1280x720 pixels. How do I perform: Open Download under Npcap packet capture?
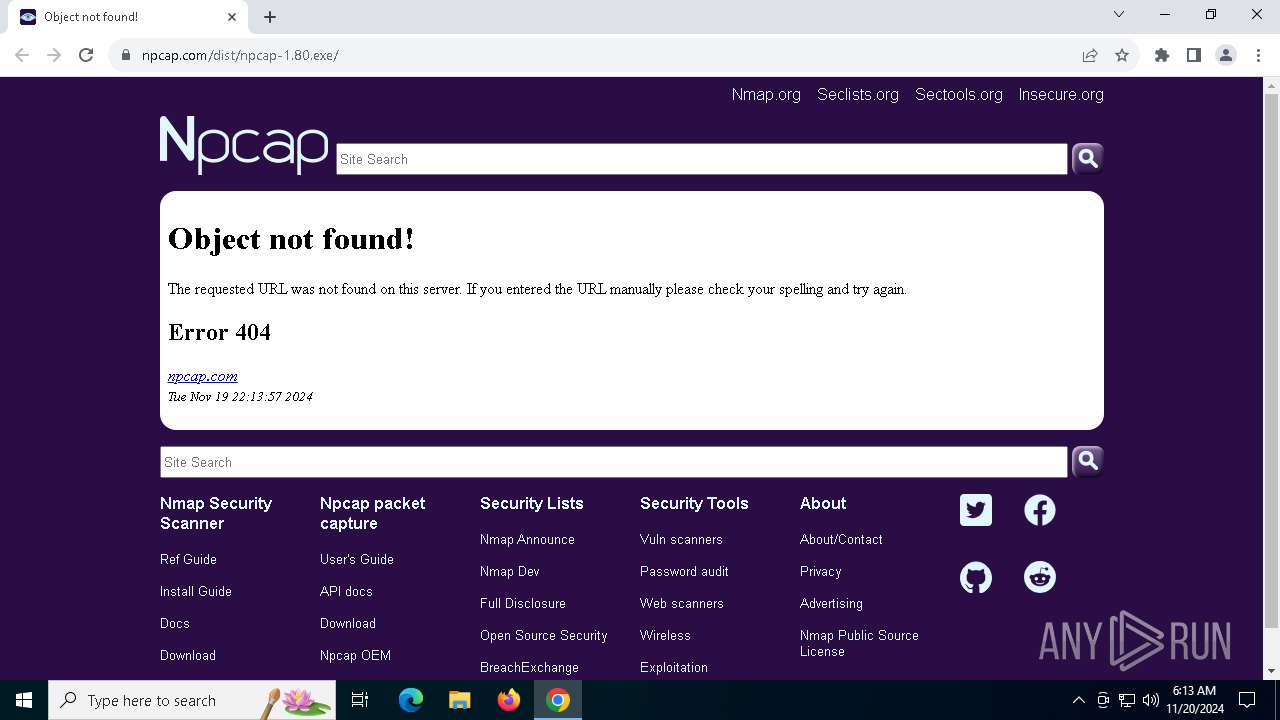point(348,623)
